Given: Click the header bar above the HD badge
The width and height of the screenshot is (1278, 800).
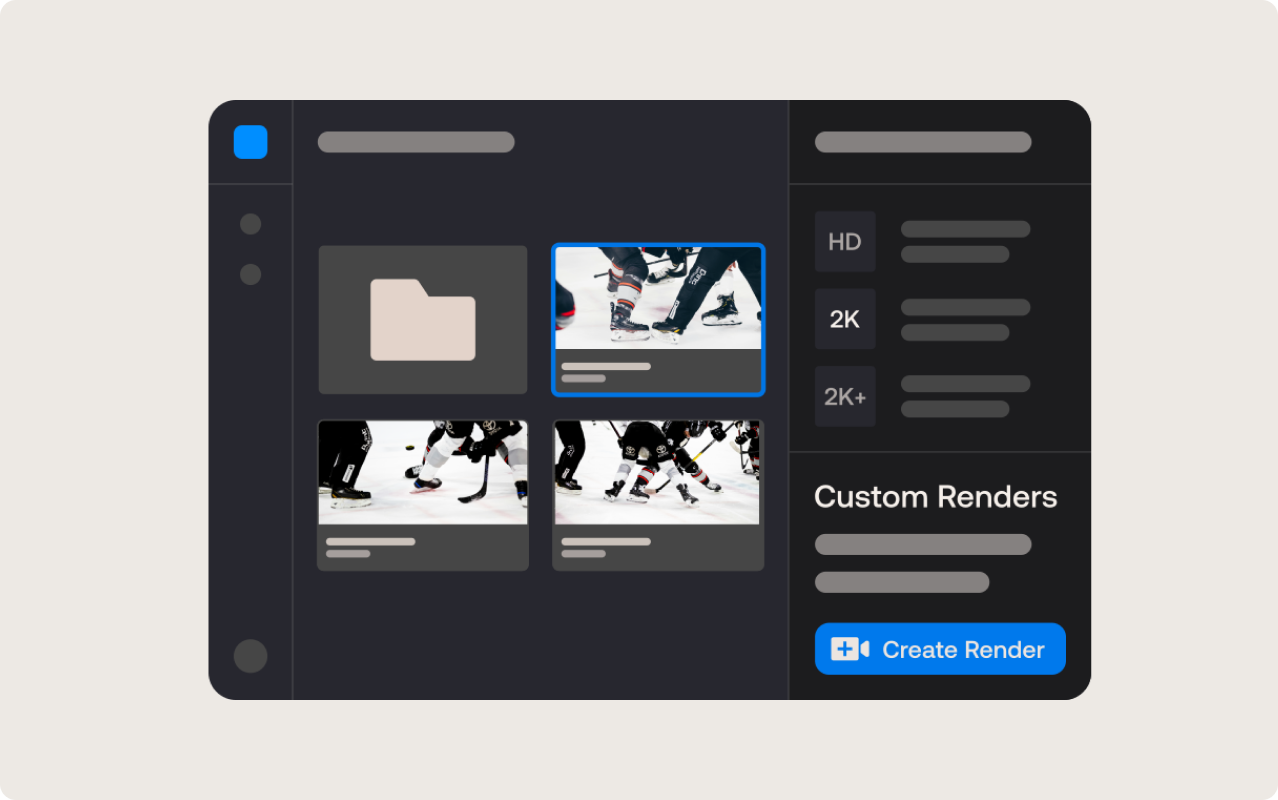Looking at the screenshot, I should [x=922, y=142].
